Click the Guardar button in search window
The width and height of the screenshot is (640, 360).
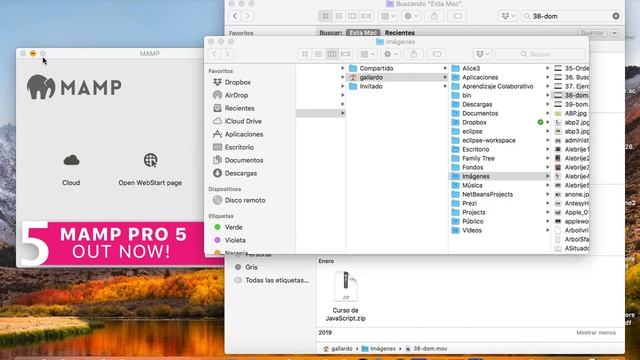pyautogui.click(x=592, y=33)
